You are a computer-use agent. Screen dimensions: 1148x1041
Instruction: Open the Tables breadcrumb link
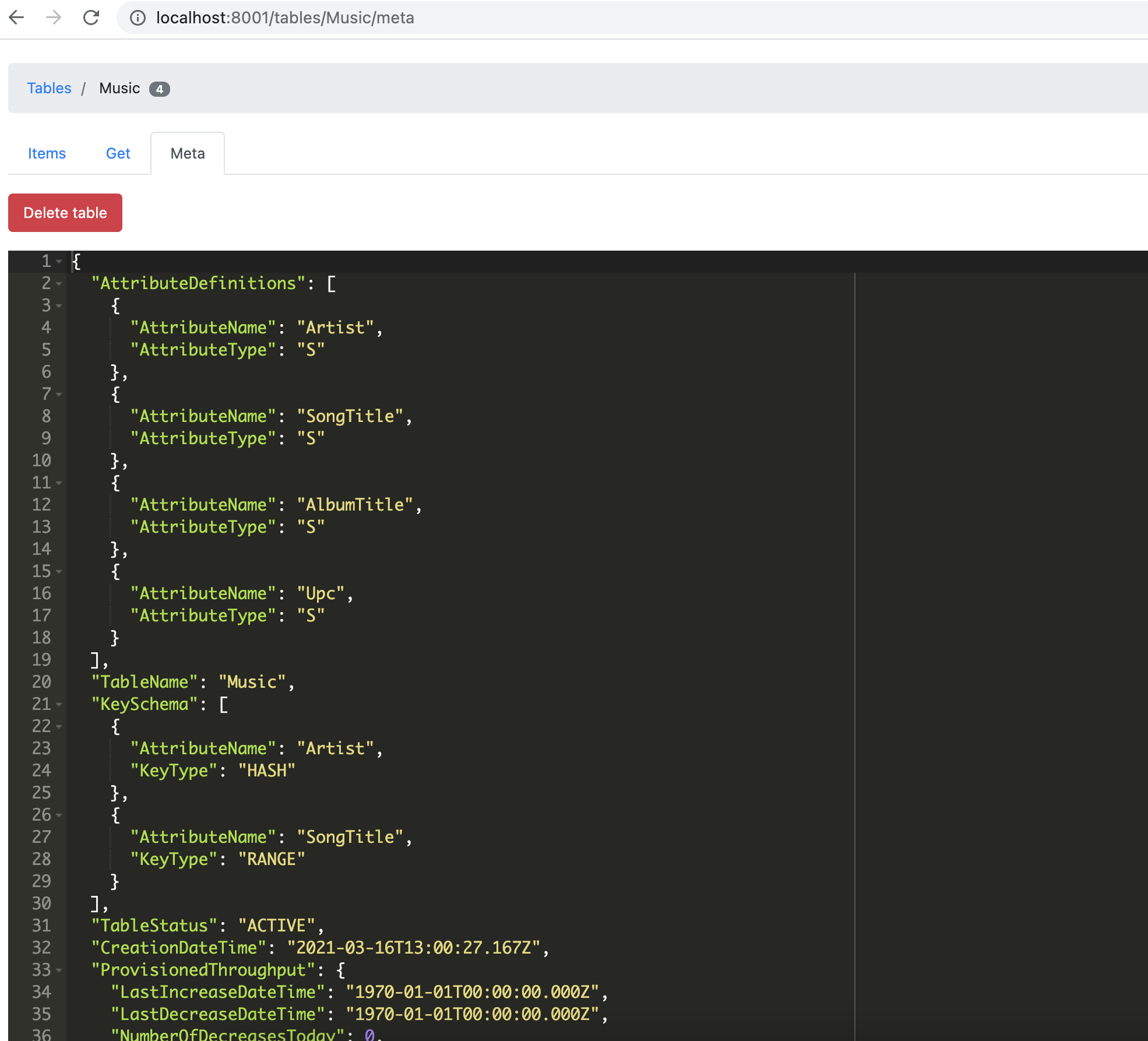click(x=49, y=88)
